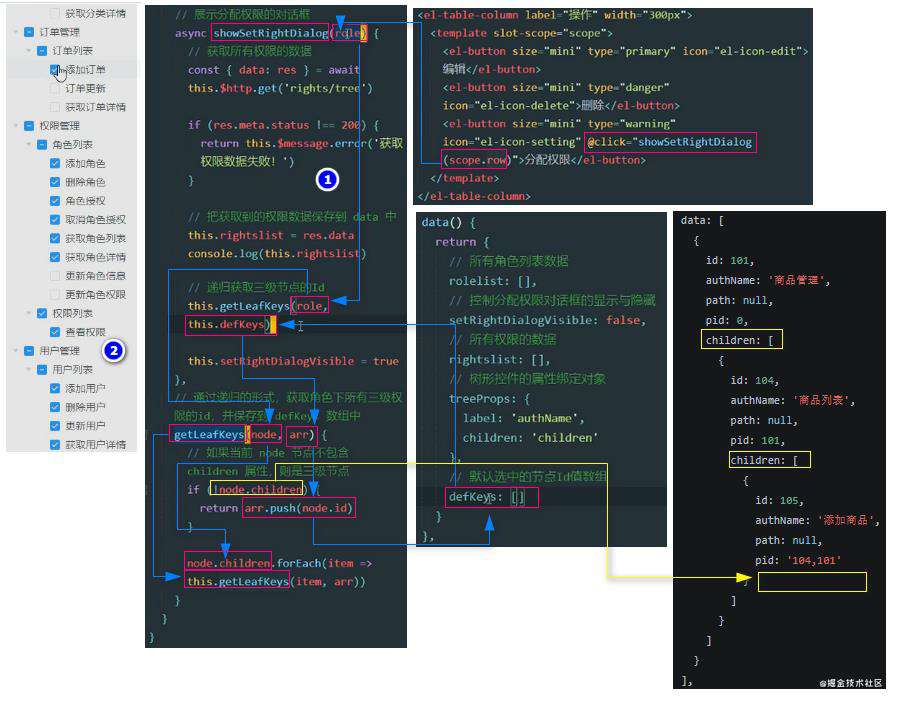Select the 查看权限 tree label

click(x=85, y=332)
